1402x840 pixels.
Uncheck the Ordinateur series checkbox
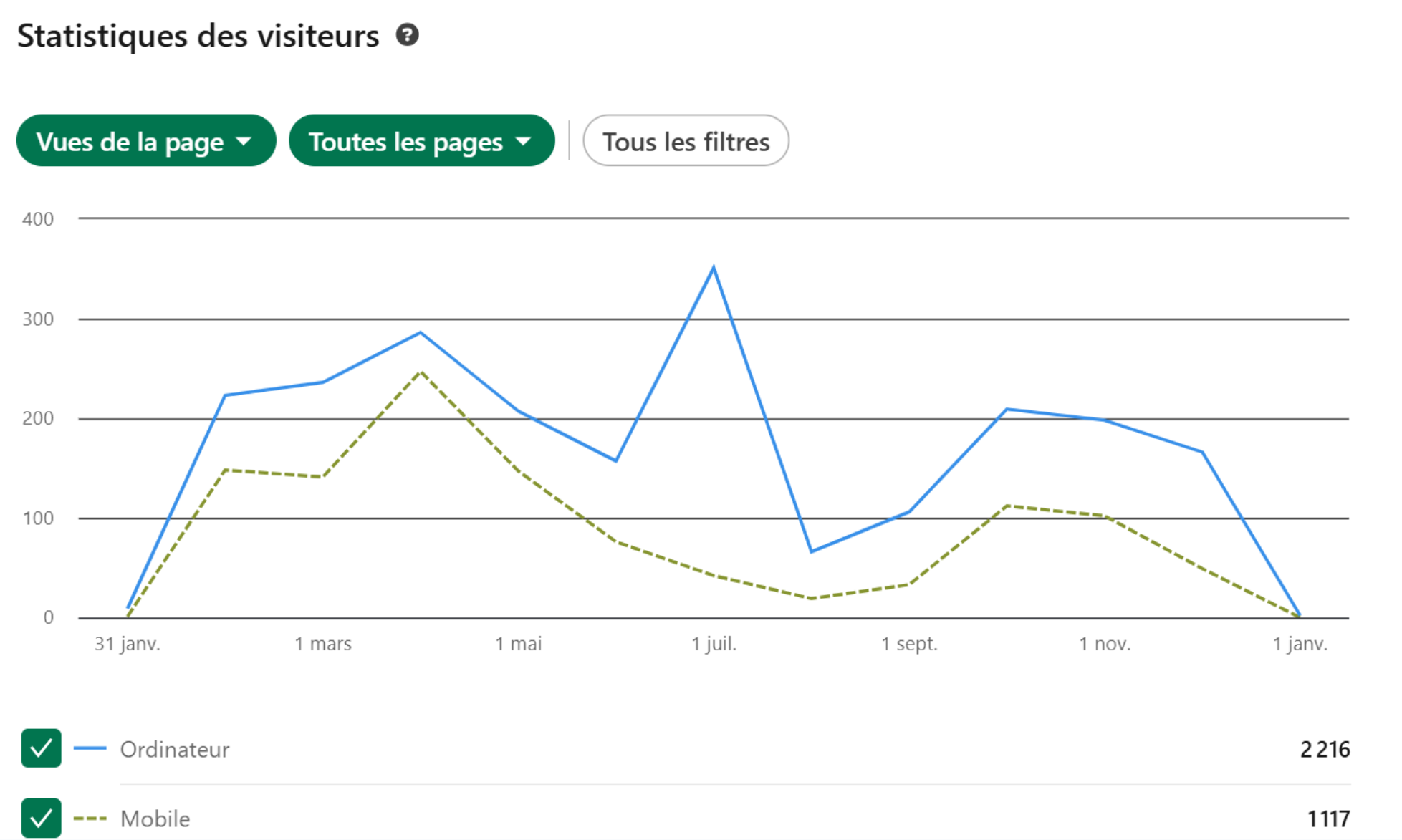pos(41,748)
